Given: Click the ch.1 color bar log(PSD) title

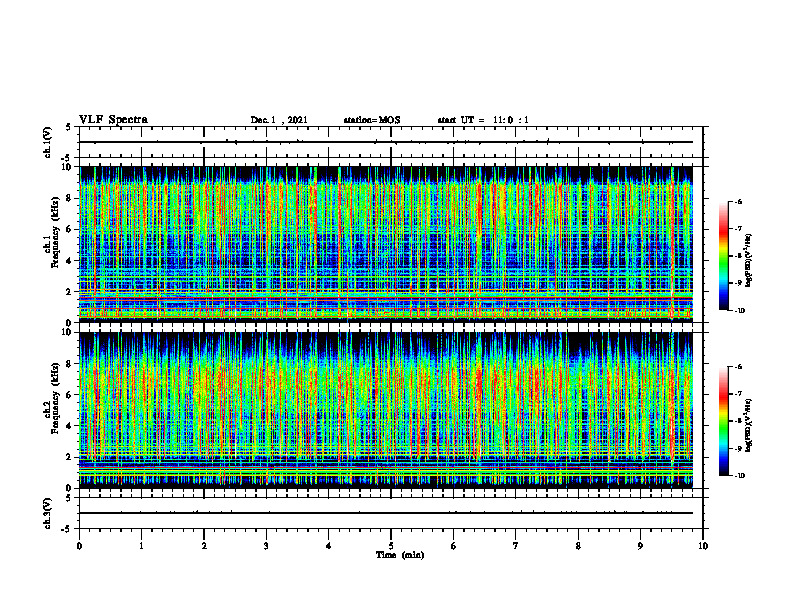Looking at the screenshot, I should point(749,260).
